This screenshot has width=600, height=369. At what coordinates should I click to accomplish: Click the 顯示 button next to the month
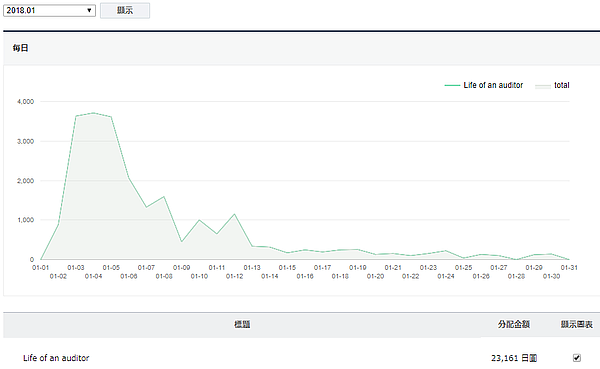pyautogui.click(x=125, y=10)
